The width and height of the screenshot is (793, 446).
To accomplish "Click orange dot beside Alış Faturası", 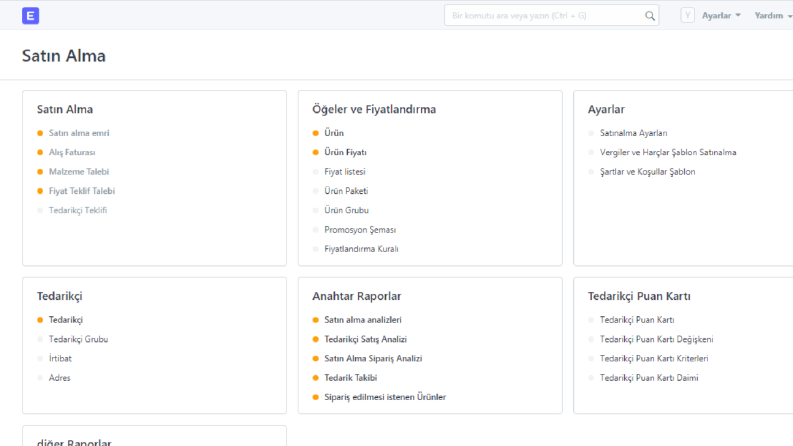I will [40, 152].
